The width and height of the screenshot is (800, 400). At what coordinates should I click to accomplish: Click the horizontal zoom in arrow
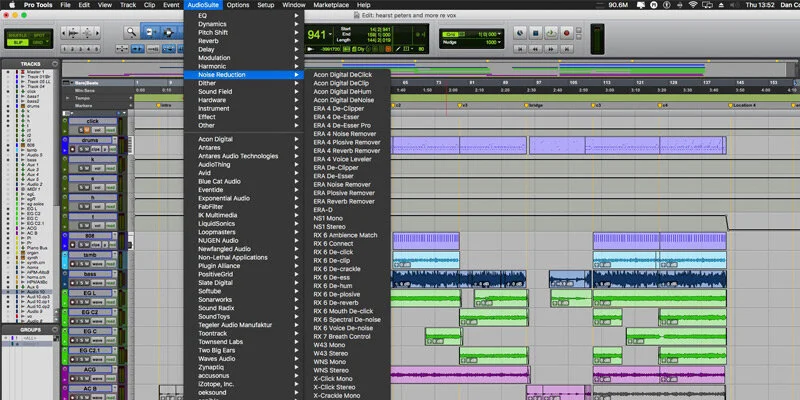pyautogui.click(x=97, y=33)
